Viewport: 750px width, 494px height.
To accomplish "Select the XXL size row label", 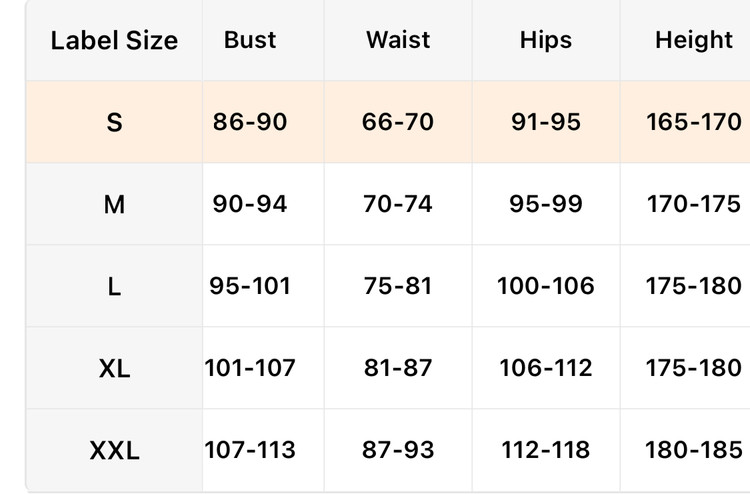I will click(x=114, y=450).
